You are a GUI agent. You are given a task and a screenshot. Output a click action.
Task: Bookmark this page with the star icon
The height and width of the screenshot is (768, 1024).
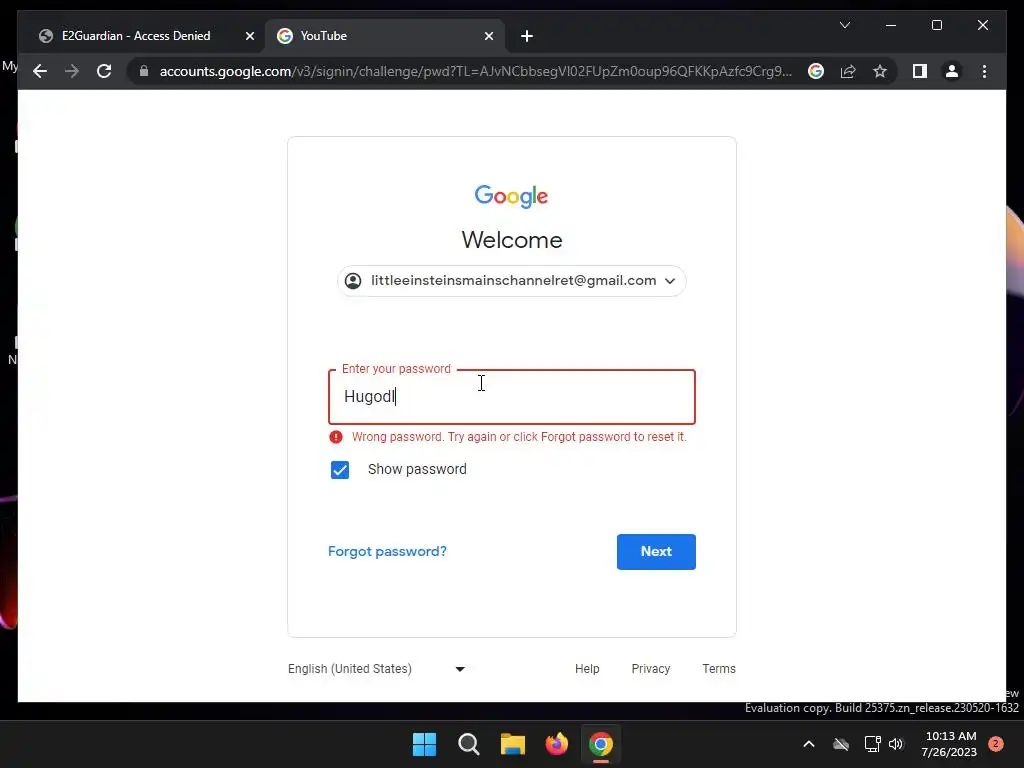coord(880,71)
